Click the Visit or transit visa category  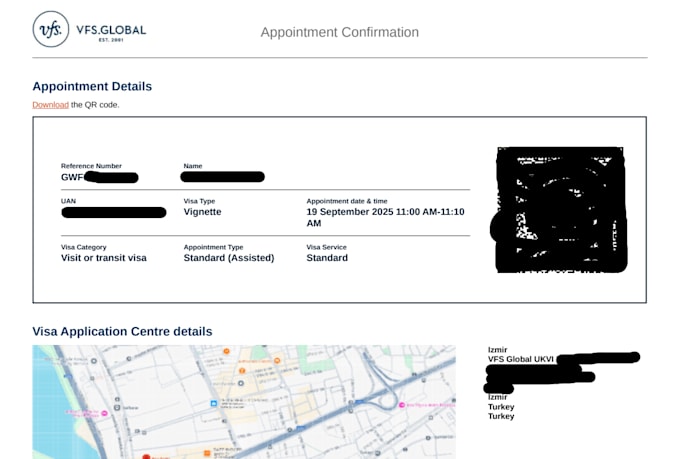(104, 258)
